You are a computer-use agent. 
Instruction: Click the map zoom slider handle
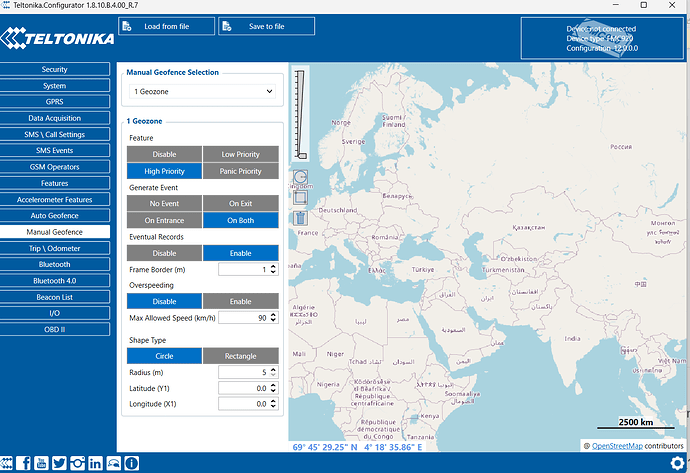tap(302, 156)
